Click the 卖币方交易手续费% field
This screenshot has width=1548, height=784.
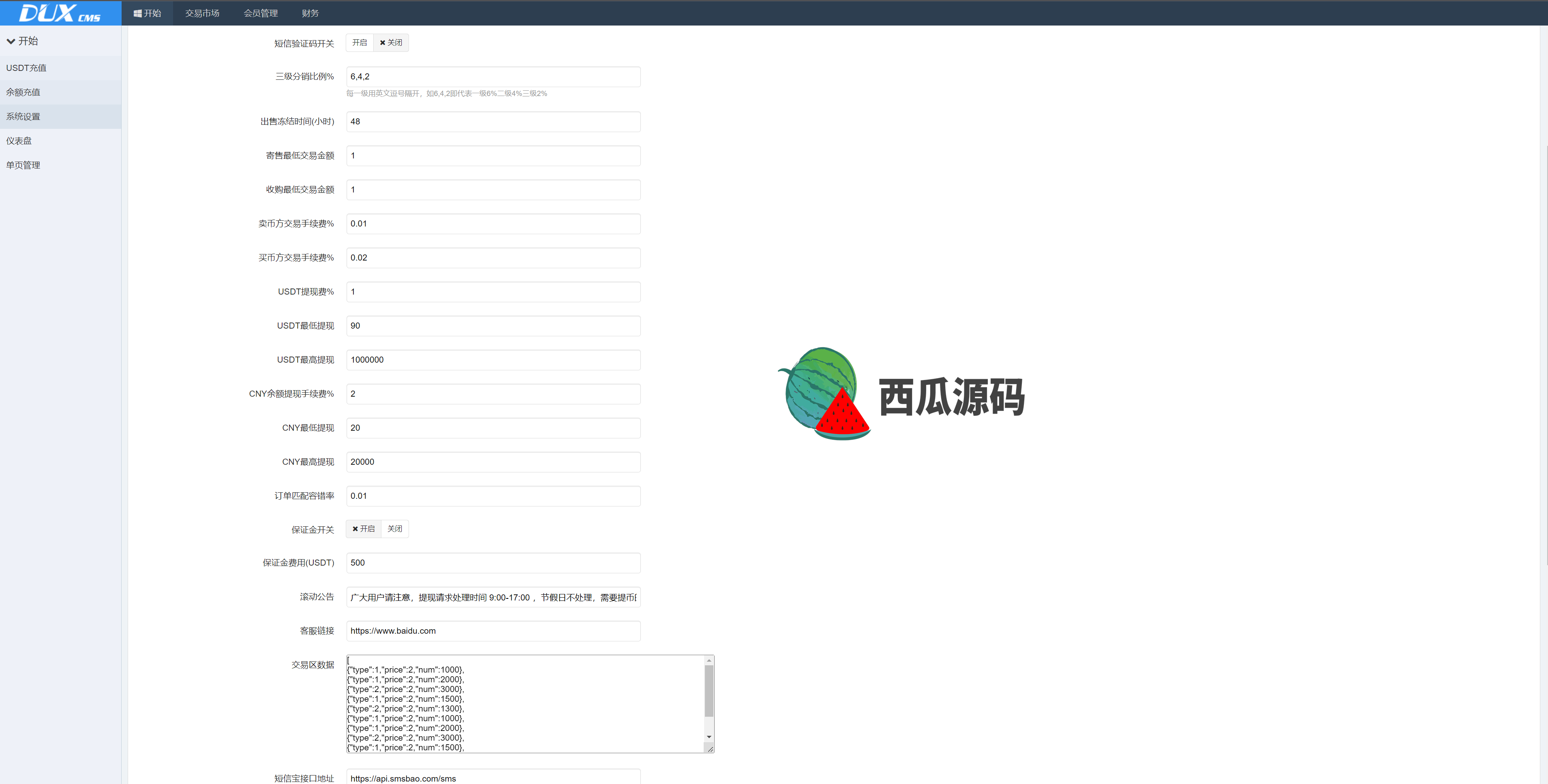pos(493,224)
